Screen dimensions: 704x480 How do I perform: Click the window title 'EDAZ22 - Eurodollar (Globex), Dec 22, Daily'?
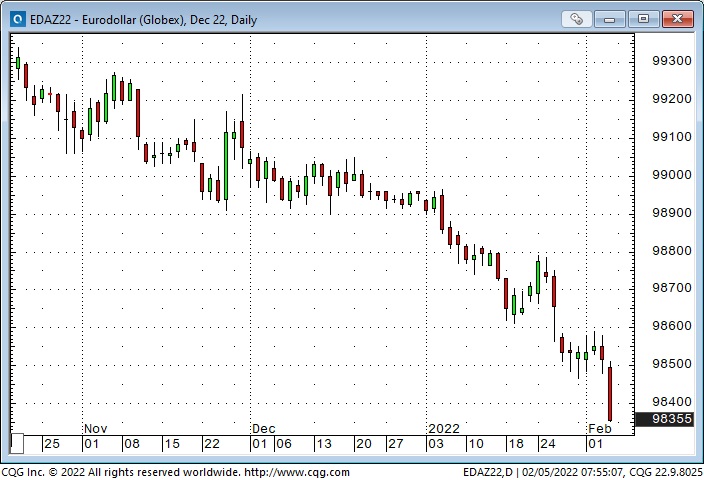(x=143, y=20)
